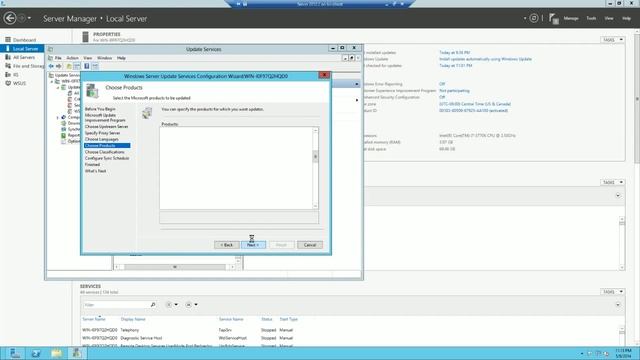
Task: Click the wizard Next button
Action: pyautogui.click(x=253, y=245)
